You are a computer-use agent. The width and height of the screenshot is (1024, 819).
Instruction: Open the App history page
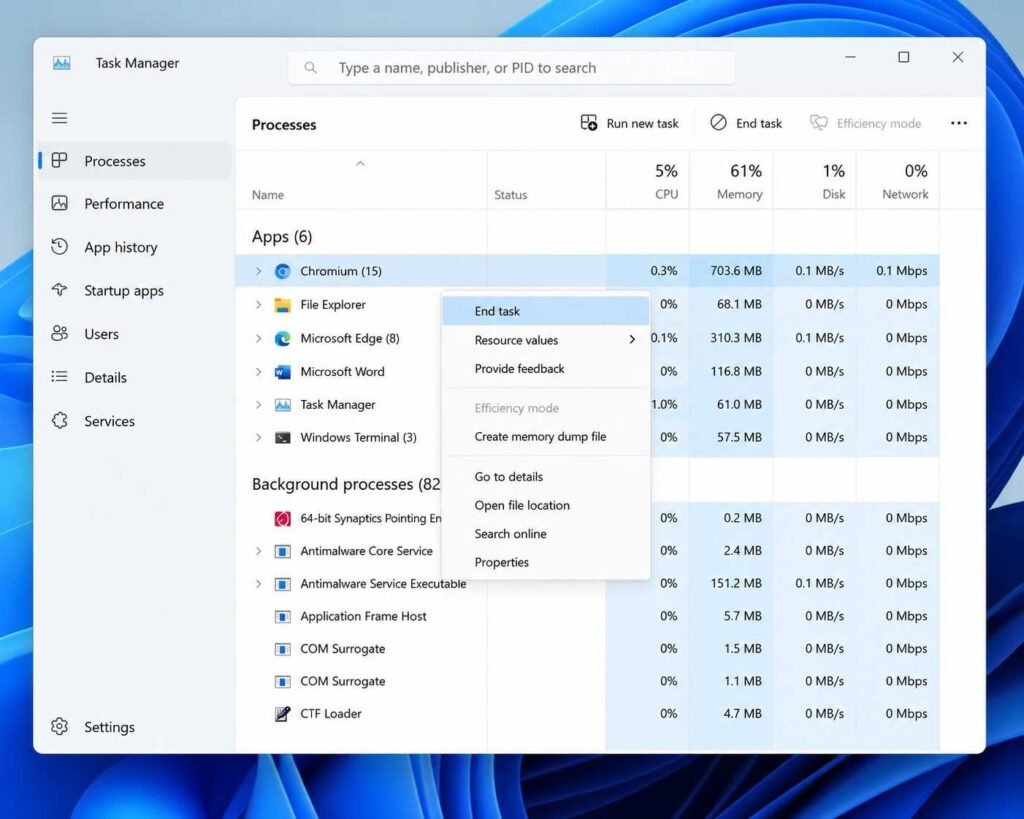(x=135, y=247)
